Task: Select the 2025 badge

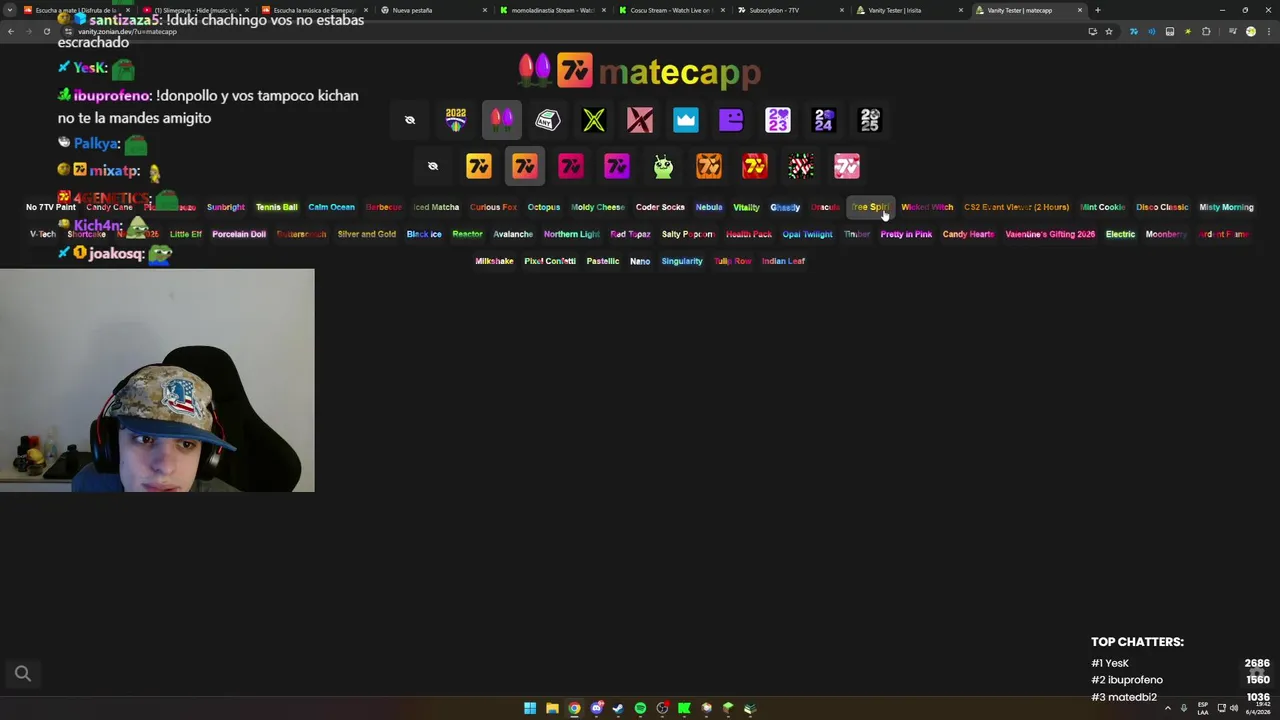Action: point(870,120)
